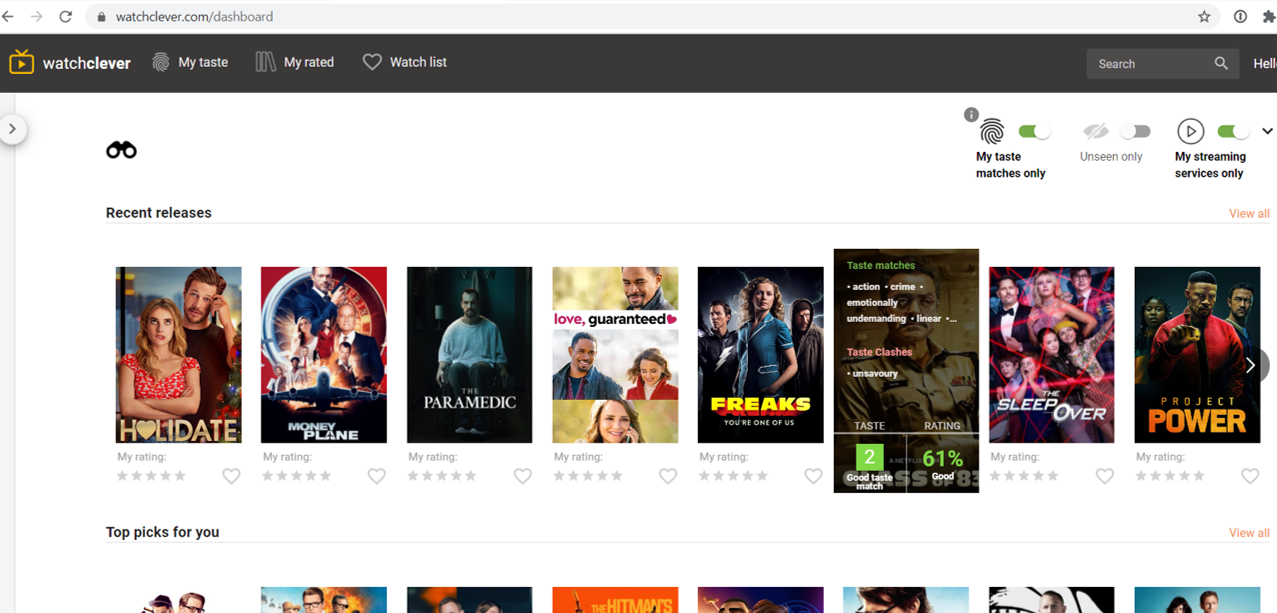
Task: Reload the page with browser refresh icon
Action: pos(66,16)
